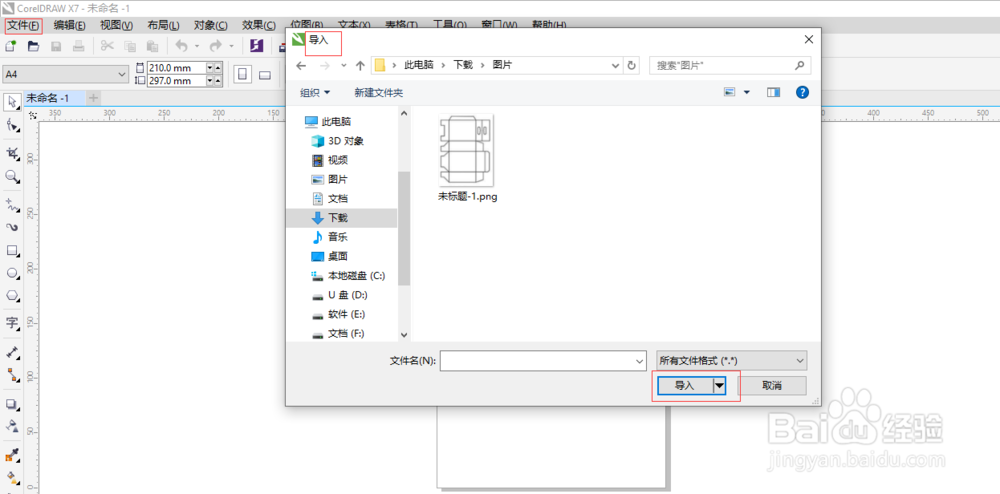This screenshot has width=1000, height=494.
Task: Open the 编辑(E) menu
Action: coord(70,25)
